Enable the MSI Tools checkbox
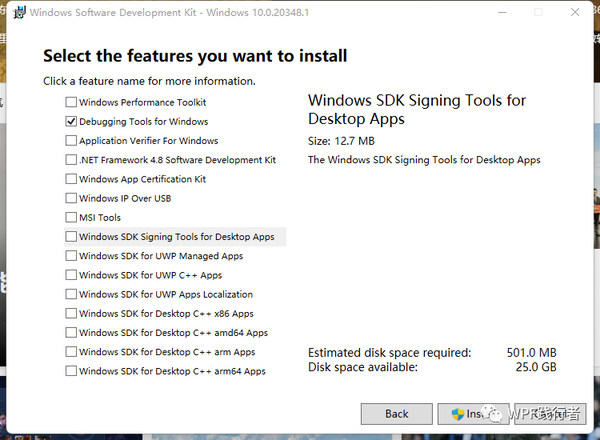This screenshot has height=440, width=600. tap(71, 217)
